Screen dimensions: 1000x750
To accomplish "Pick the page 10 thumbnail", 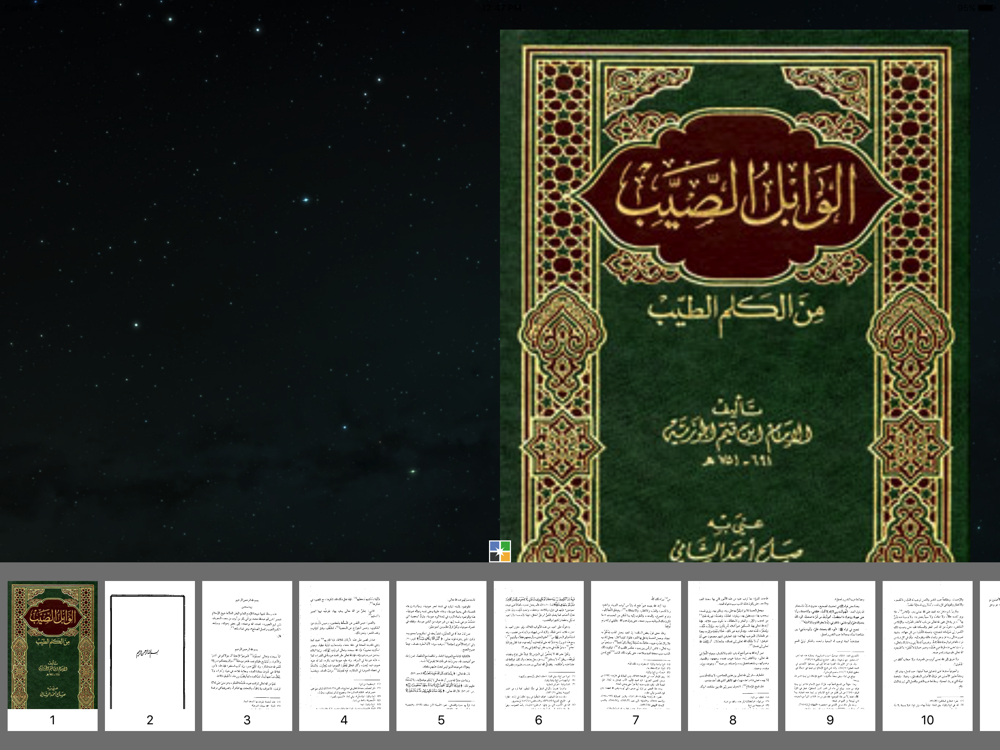I will click(x=927, y=655).
